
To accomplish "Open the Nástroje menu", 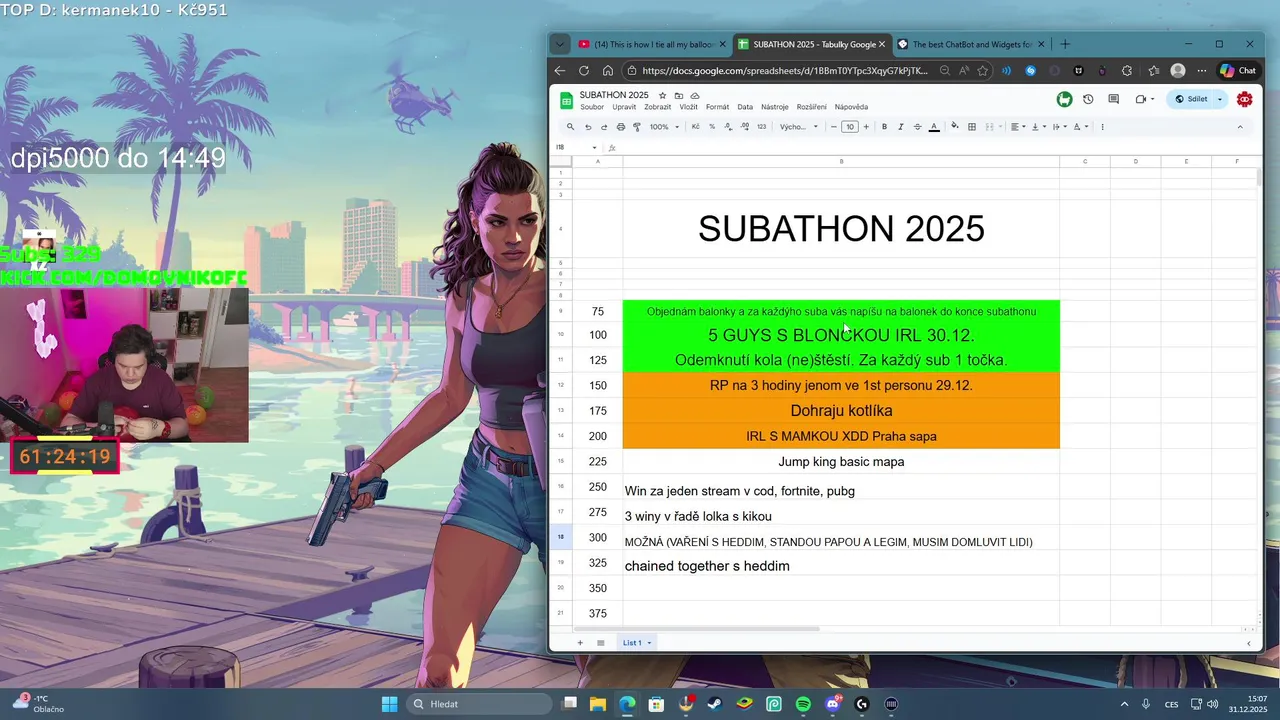I will tap(775, 107).
